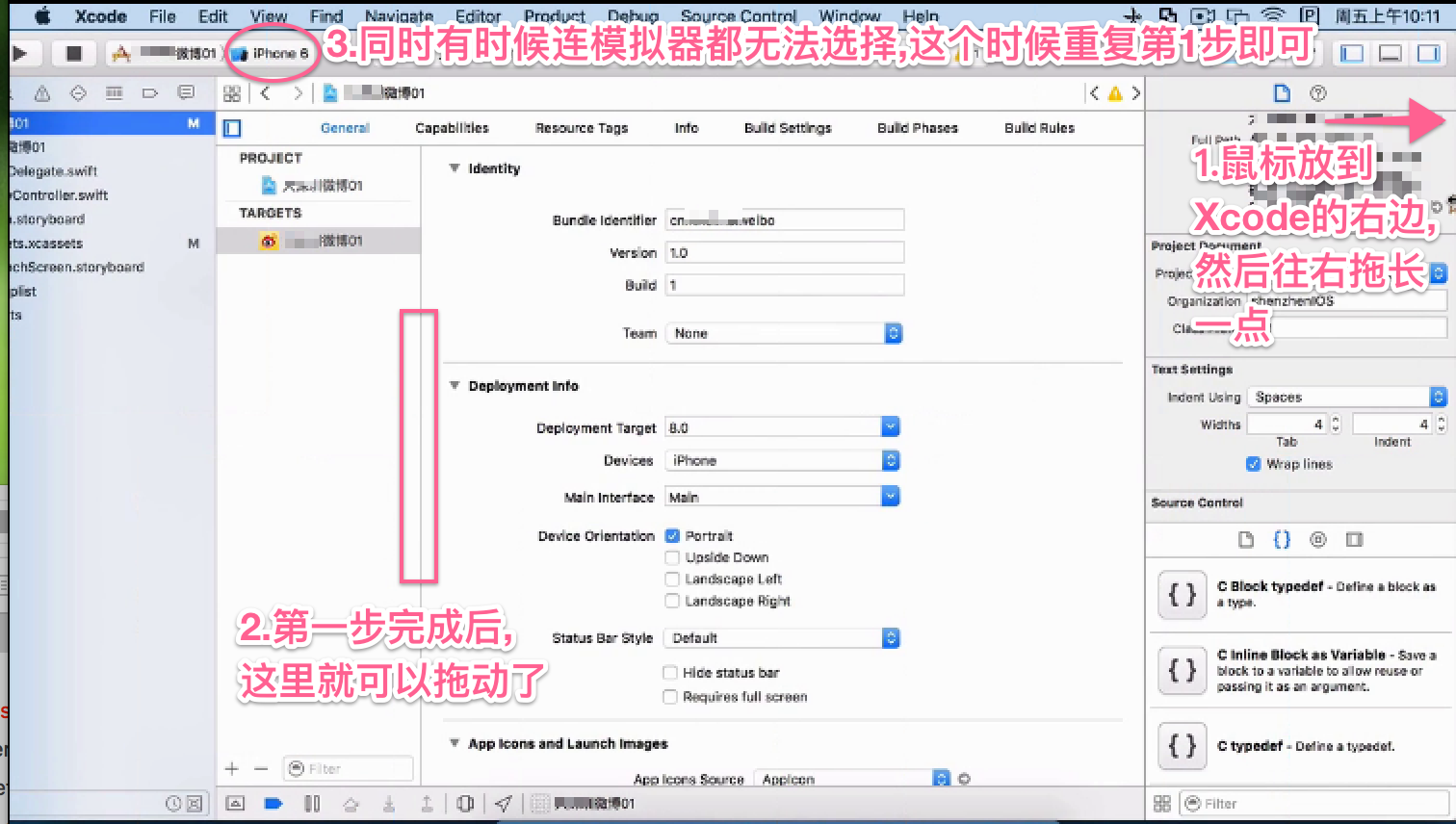The width and height of the screenshot is (1456, 824).
Task: Click the Step out debug icon
Action: (x=427, y=803)
